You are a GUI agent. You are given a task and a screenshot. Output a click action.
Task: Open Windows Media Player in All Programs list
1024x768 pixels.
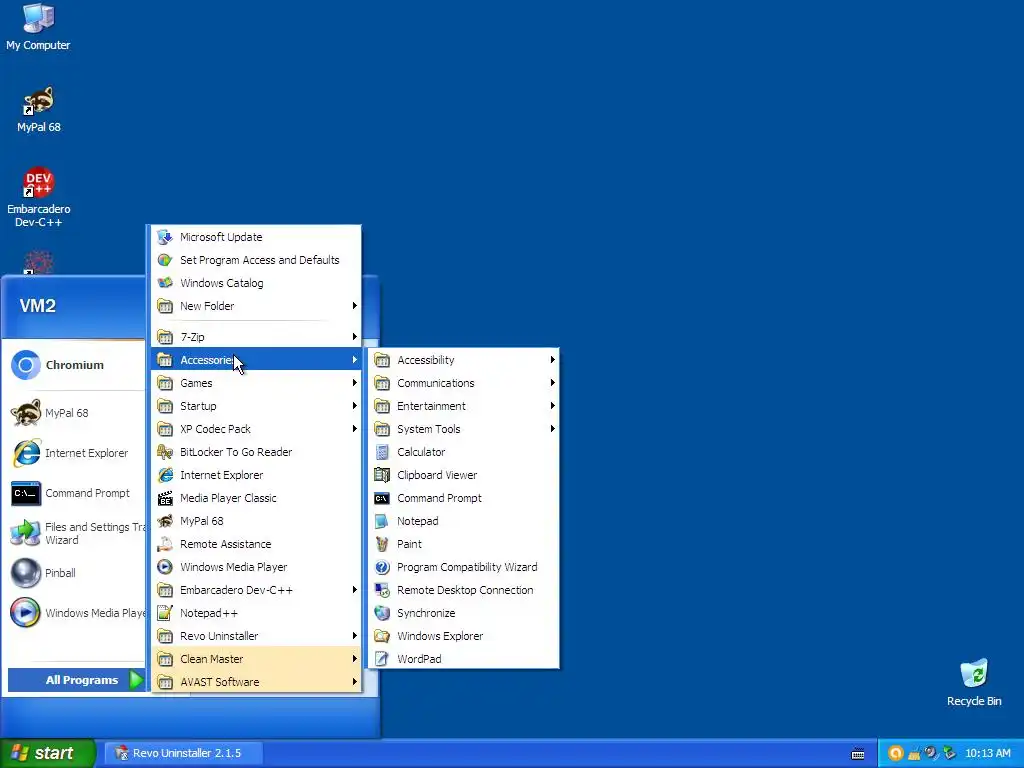[x=257, y=567]
